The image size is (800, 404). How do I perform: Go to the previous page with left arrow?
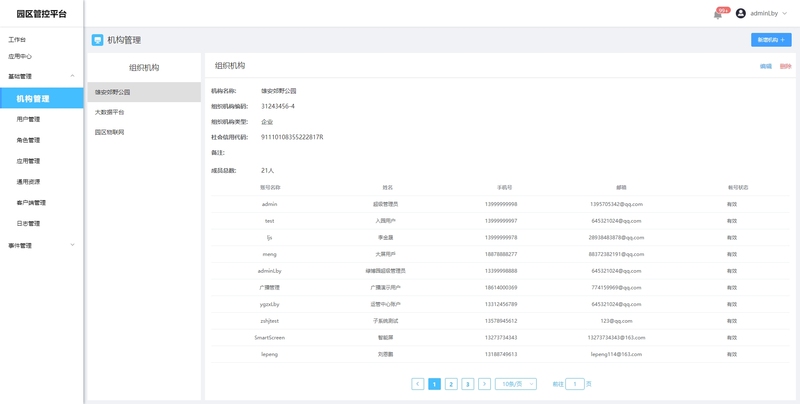418,384
